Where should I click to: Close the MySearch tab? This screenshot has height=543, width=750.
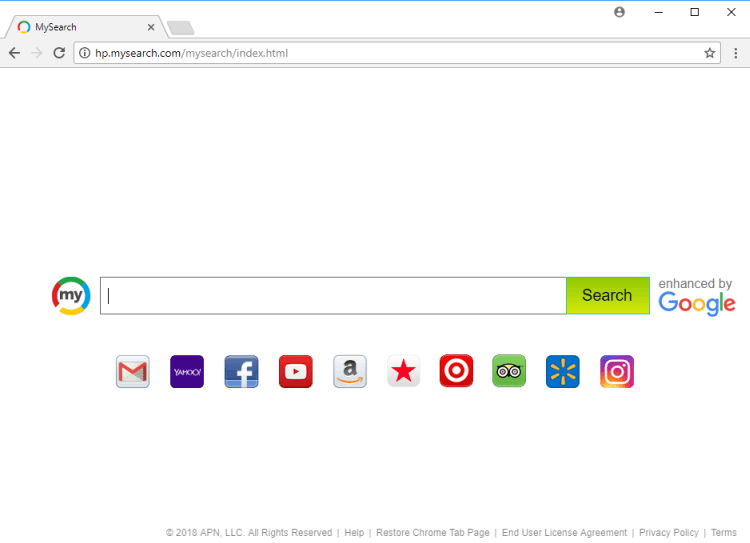(x=151, y=27)
